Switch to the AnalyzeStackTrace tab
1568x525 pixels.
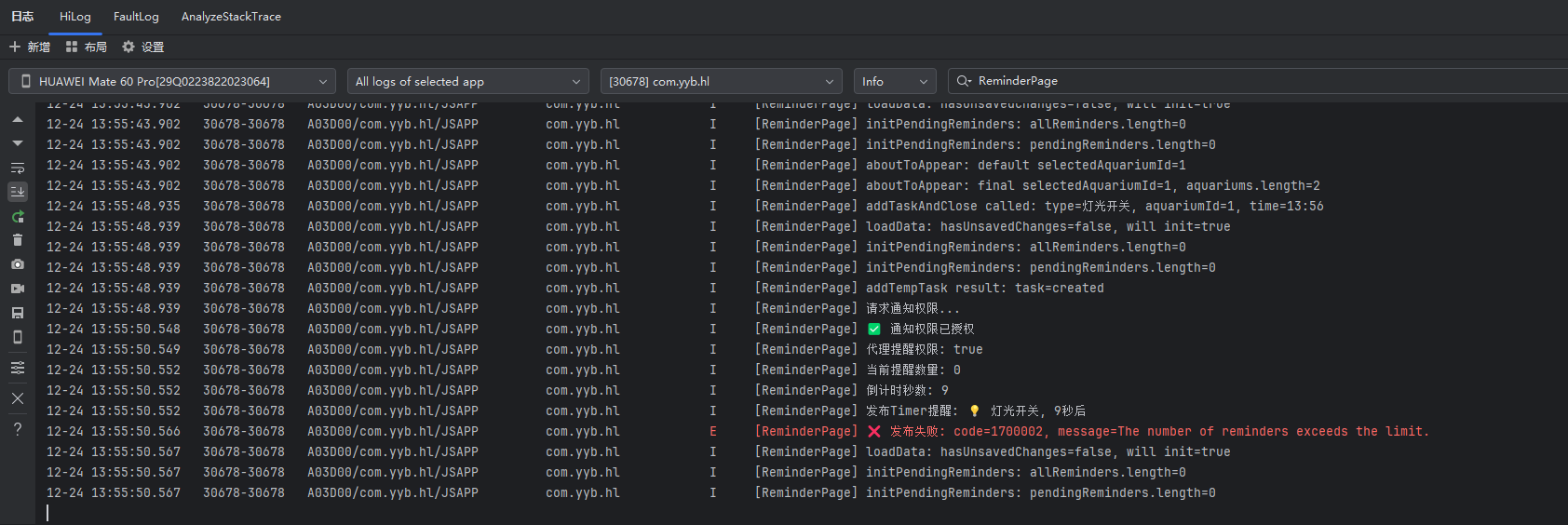click(x=231, y=17)
